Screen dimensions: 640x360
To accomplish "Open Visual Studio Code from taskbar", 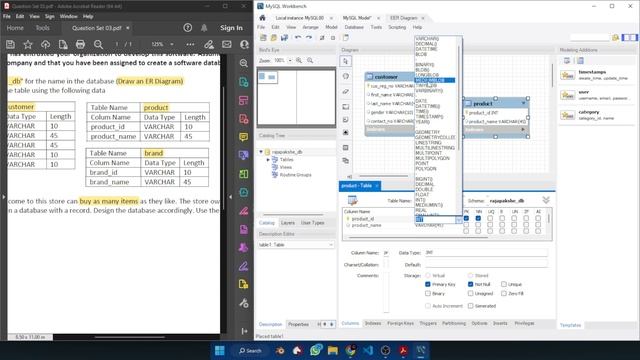I will 368,351.
